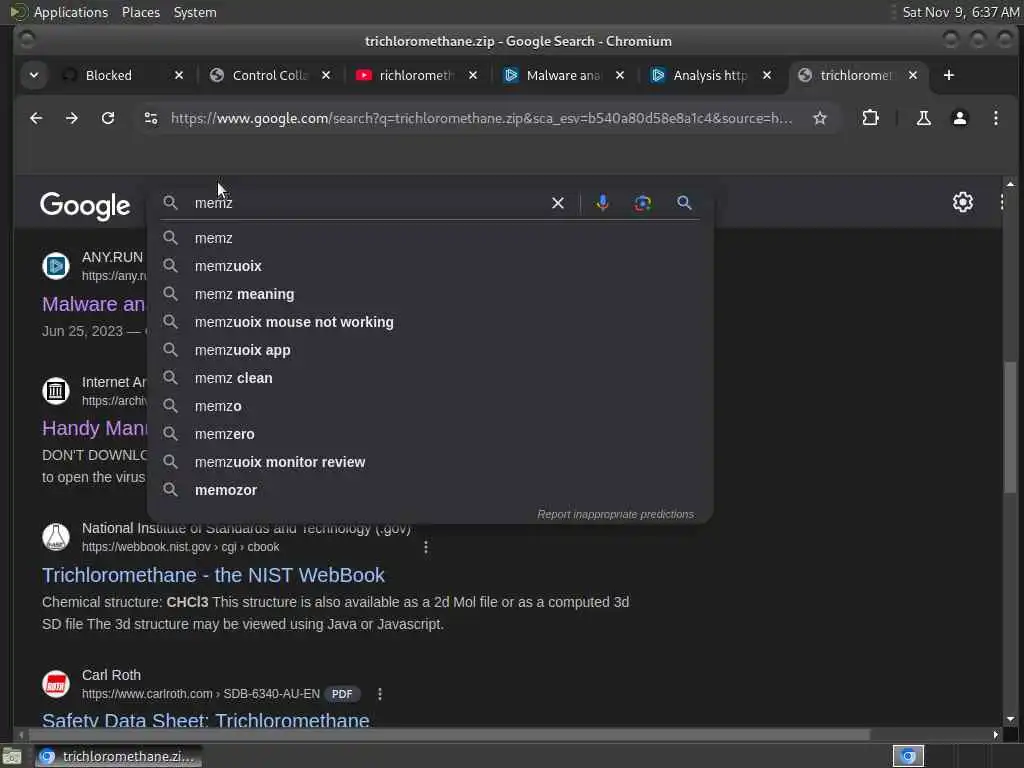This screenshot has height=768, width=1024.
Task: Open the Places menu
Action: pyautogui.click(x=140, y=12)
